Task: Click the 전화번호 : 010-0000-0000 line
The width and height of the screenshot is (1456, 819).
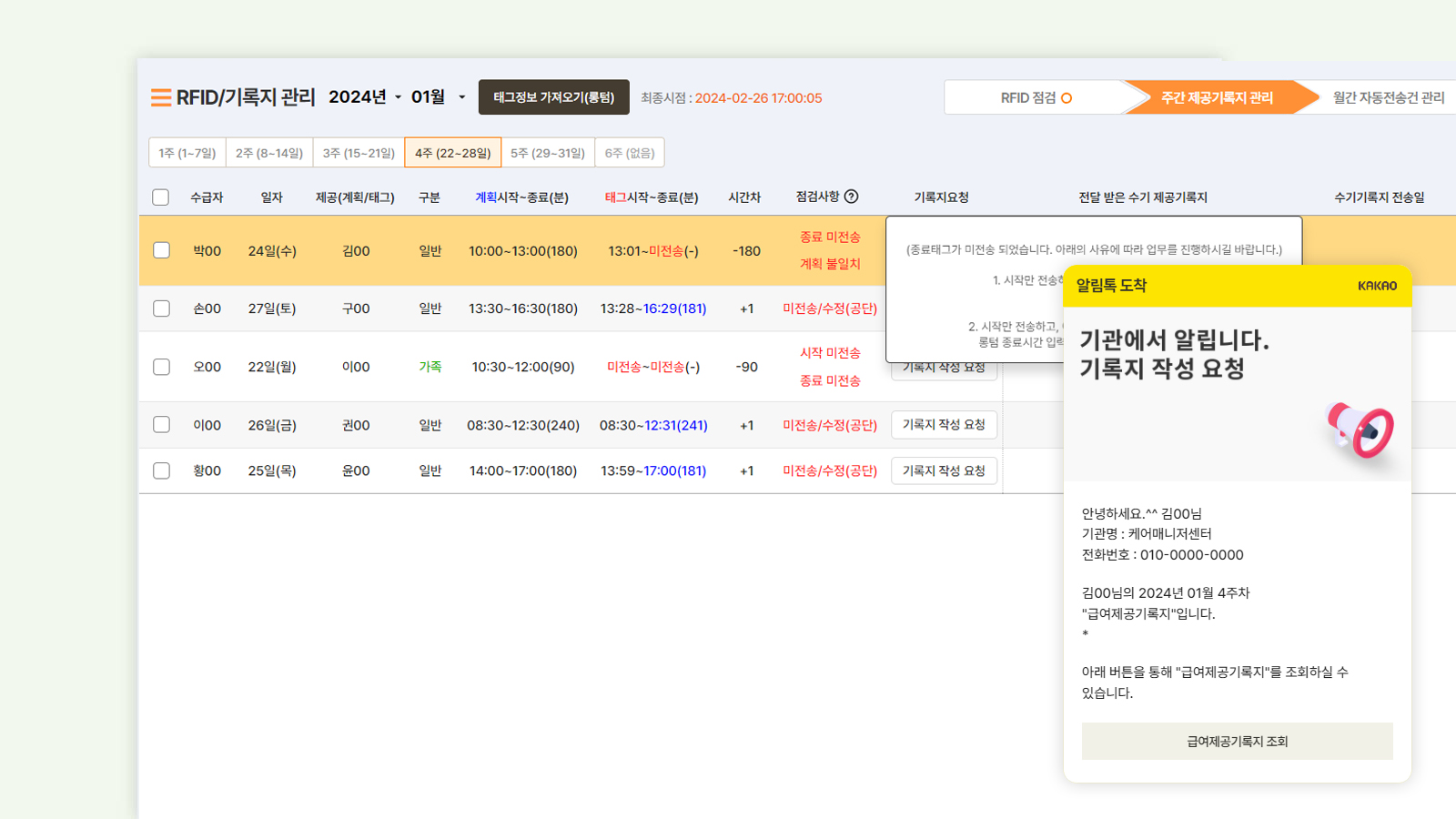Action: click(1162, 554)
